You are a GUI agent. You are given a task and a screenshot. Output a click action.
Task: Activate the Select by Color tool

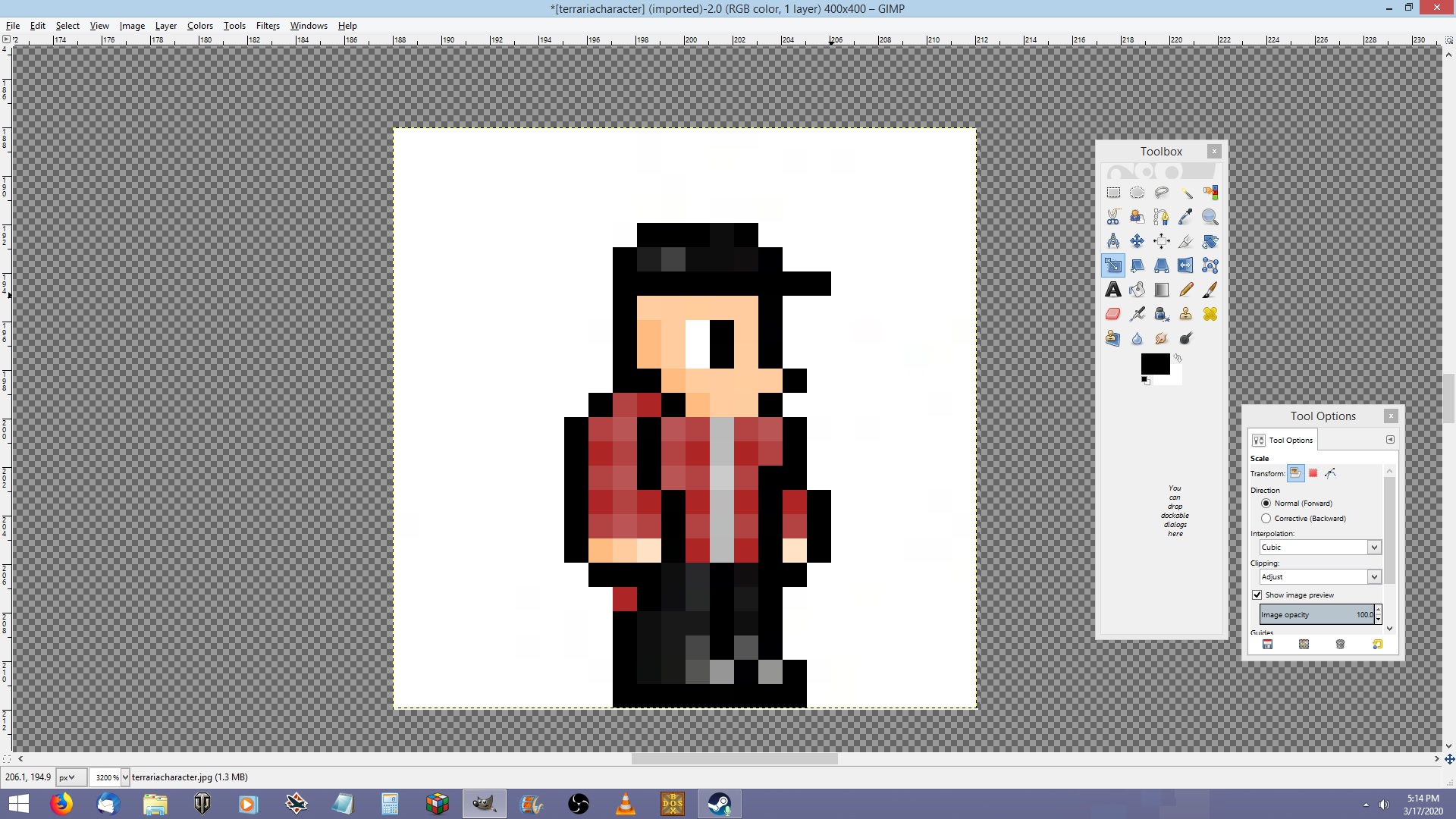coord(1210,193)
